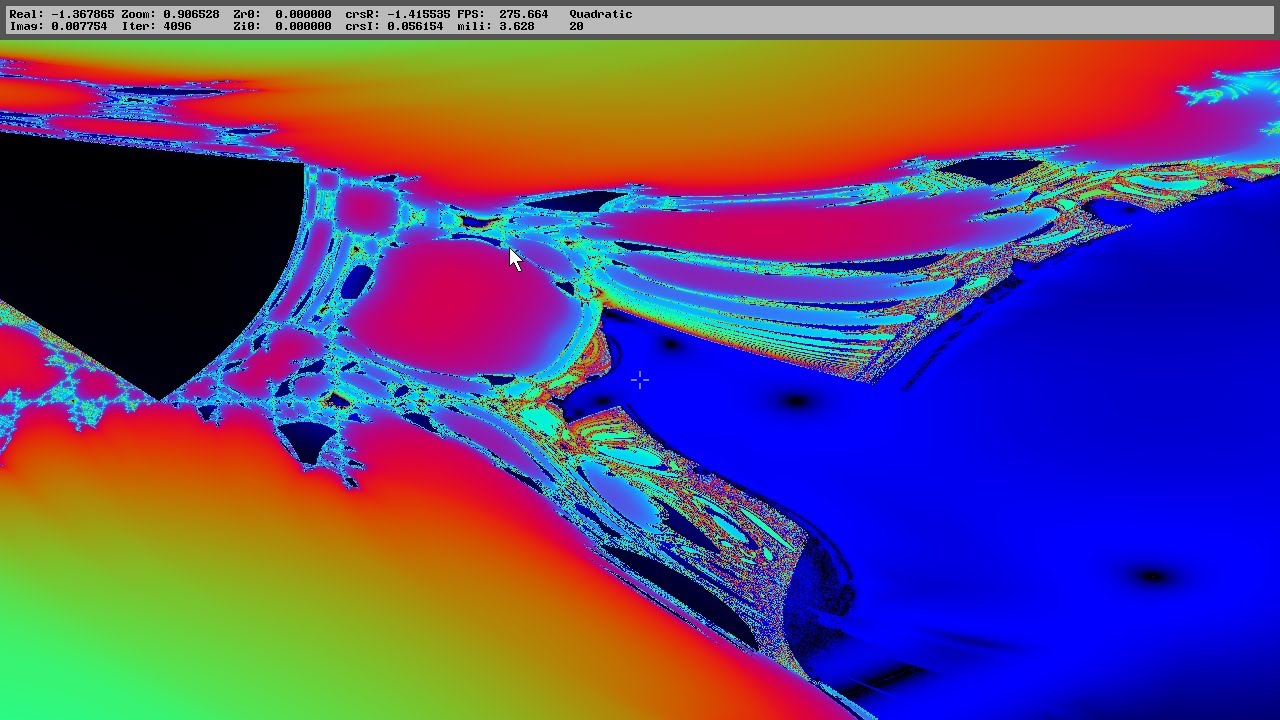Click the small crosshair marker in fractal
Viewport: 1280px width, 720px height.
point(640,380)
